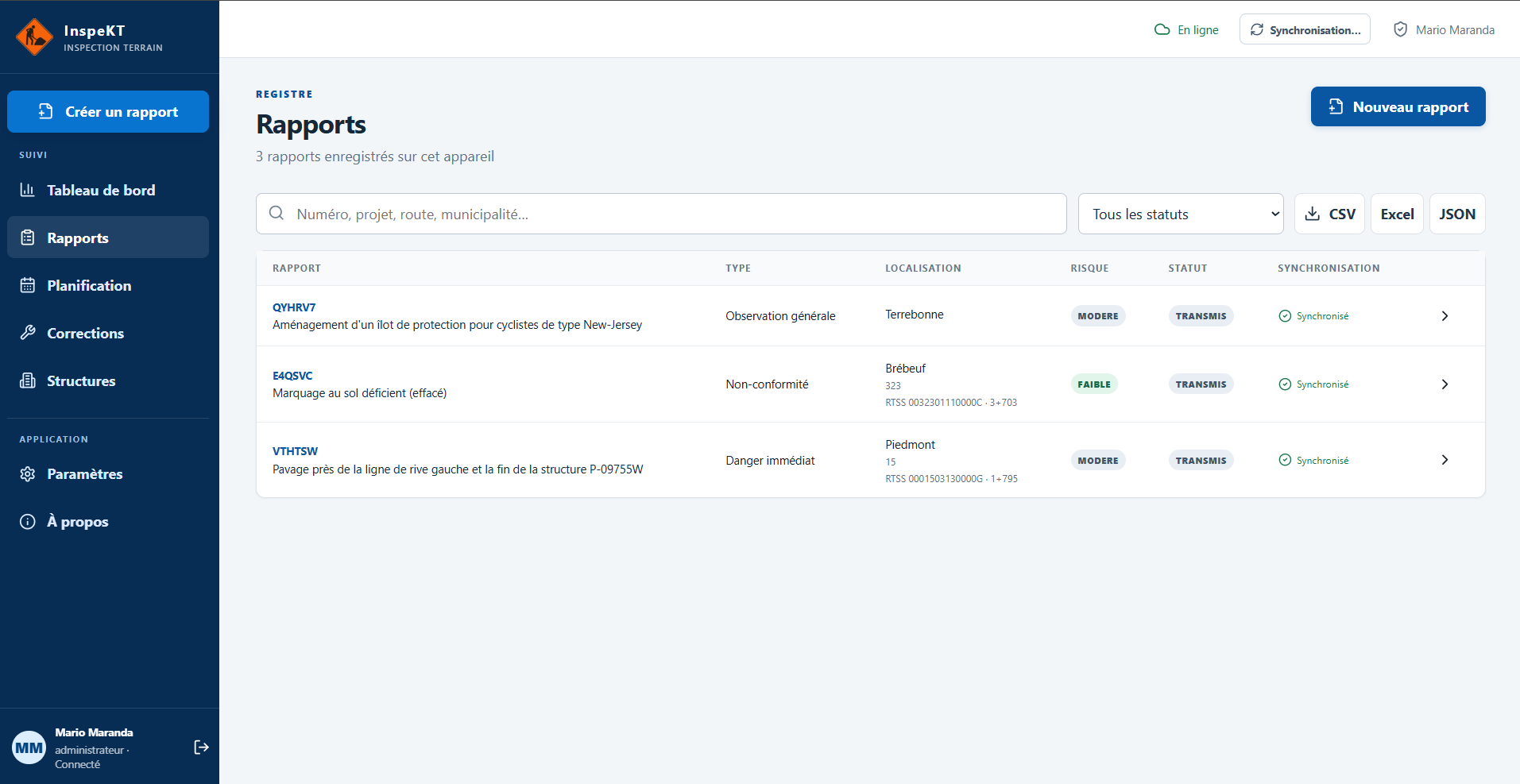The width and height of the screenshot is (1520, 784).
Task: Click the magnifier icon in search box
Action: 277,214
